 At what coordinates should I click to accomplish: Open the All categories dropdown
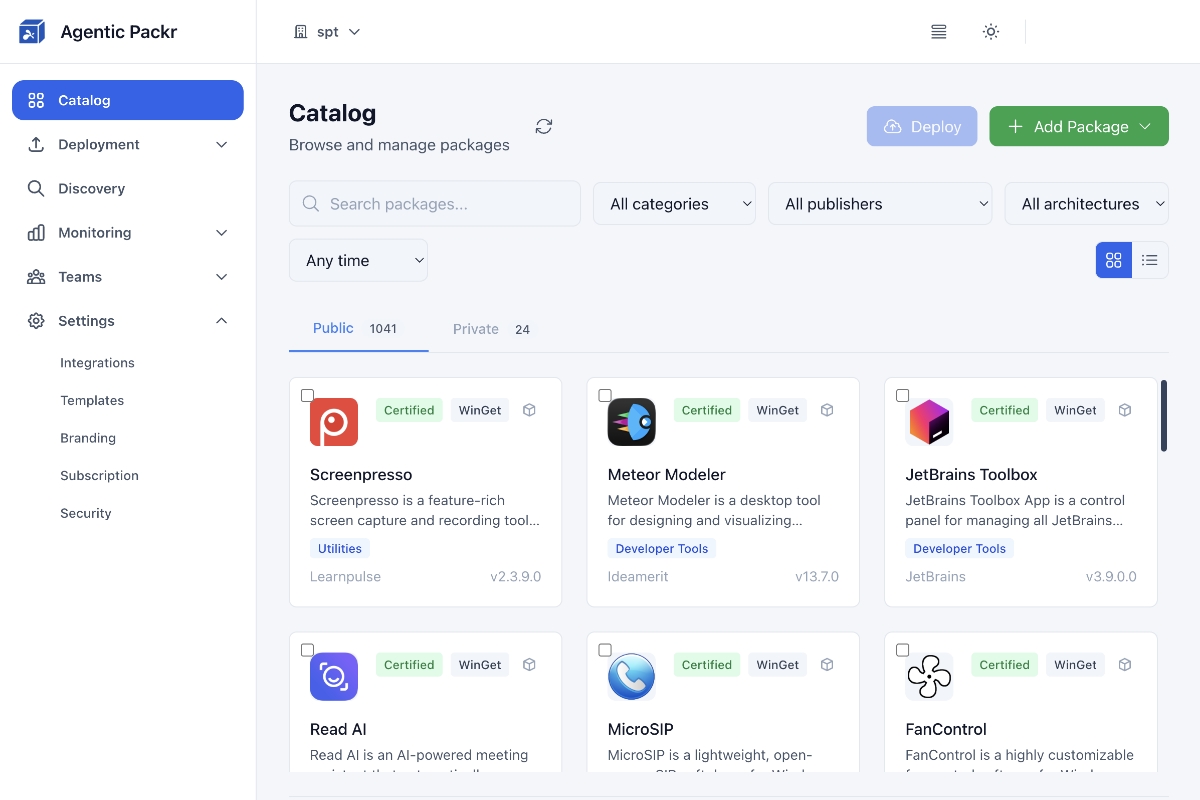click(675, 204)
